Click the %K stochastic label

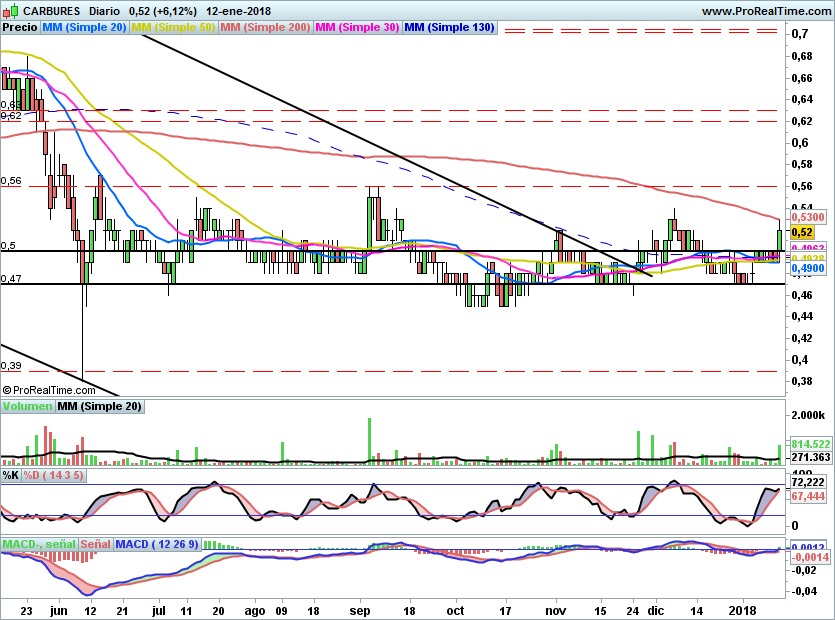pyautogui.click(x=10, y=475)
